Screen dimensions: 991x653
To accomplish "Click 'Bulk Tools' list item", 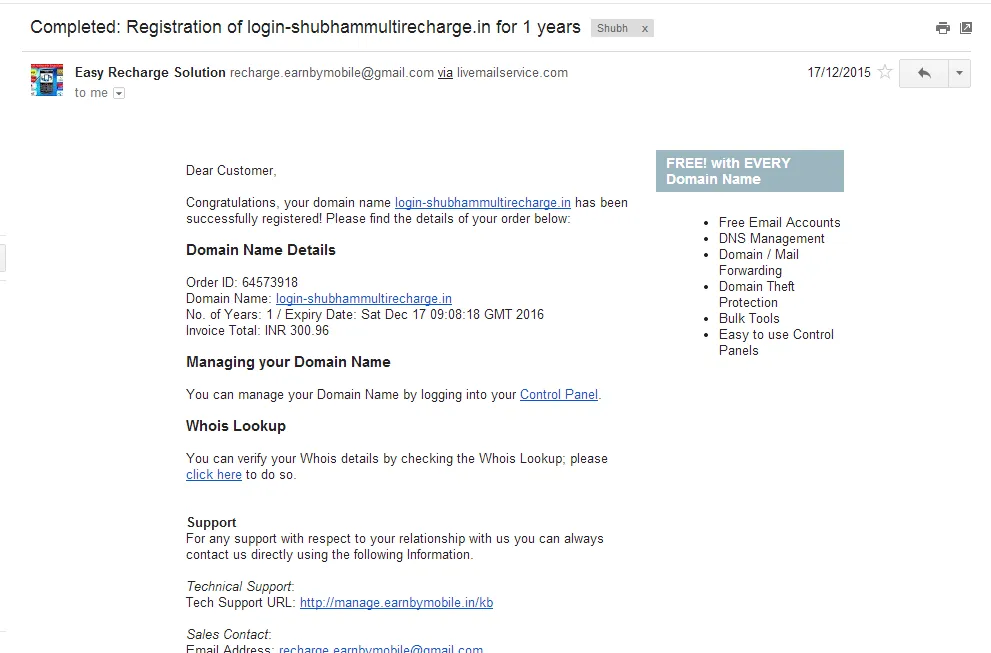I will (749, 319).
